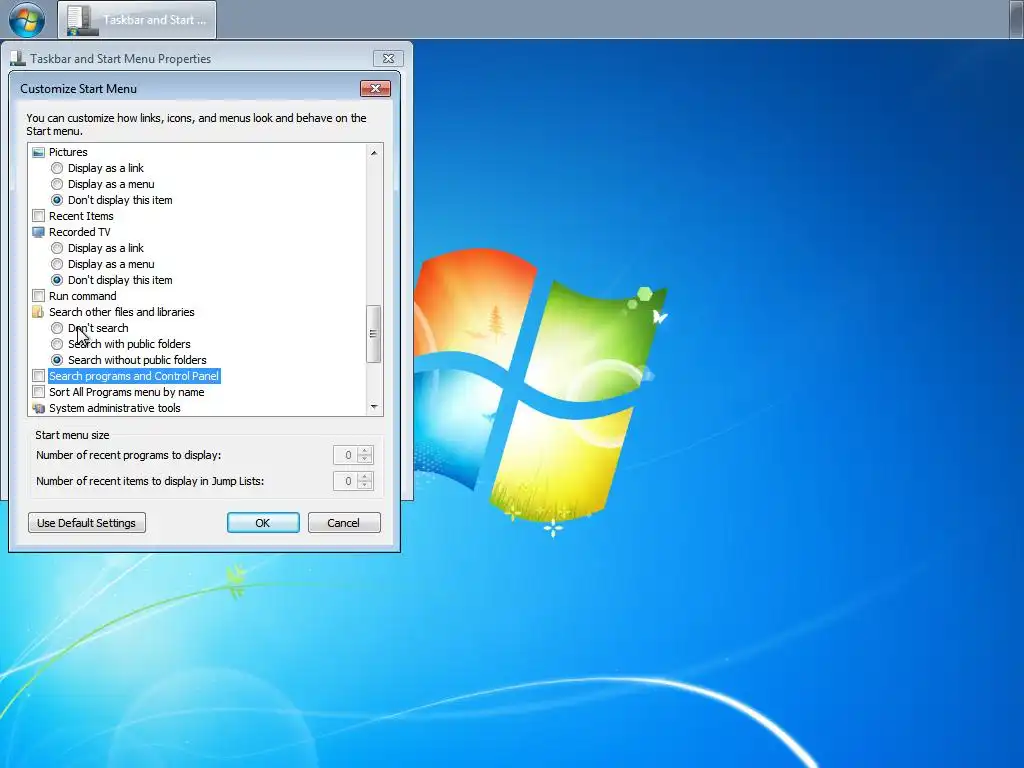Select Recorded TV 'Don't display this item' radio
The image size is (1024, 768).
coord(57,280)
